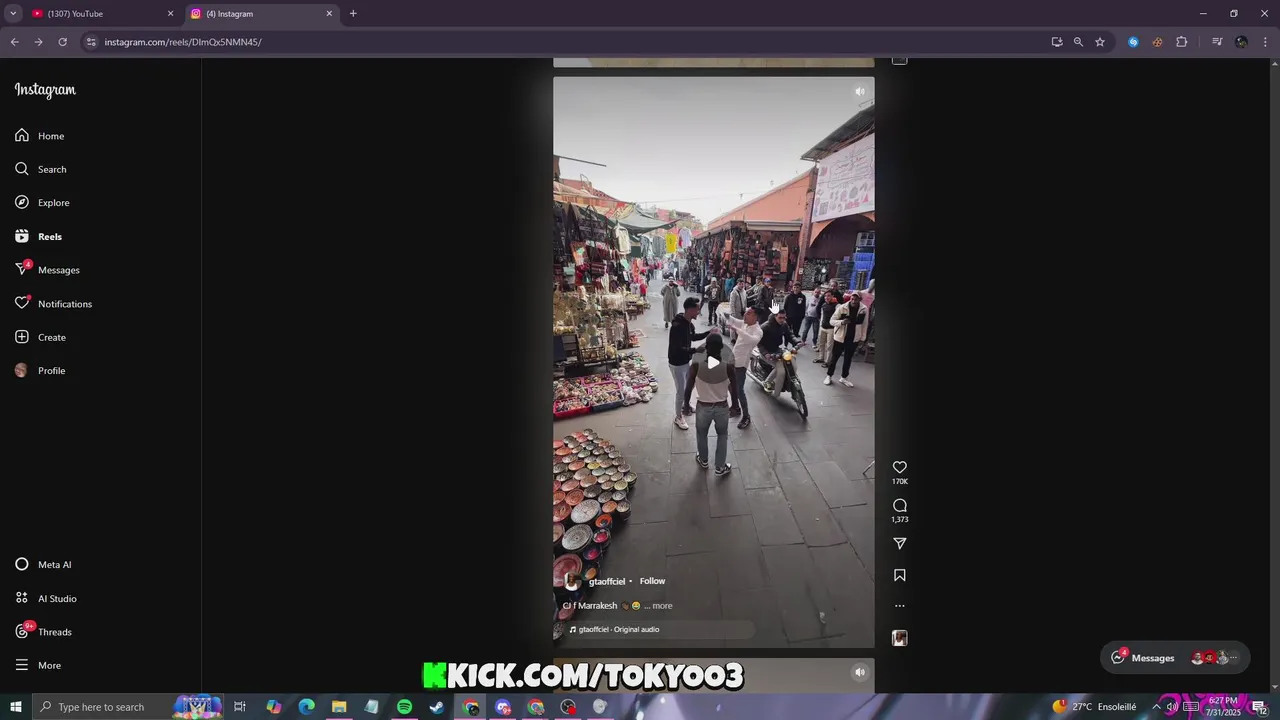Open the cookie extension icon

[x=1157, y=42]
